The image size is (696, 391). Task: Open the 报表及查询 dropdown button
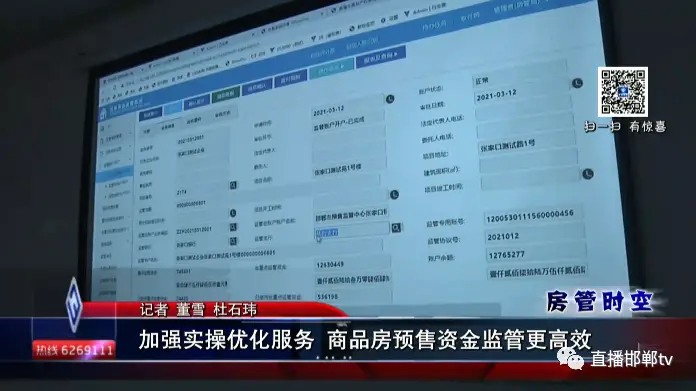pyautogui.click(x=380, y=57)
